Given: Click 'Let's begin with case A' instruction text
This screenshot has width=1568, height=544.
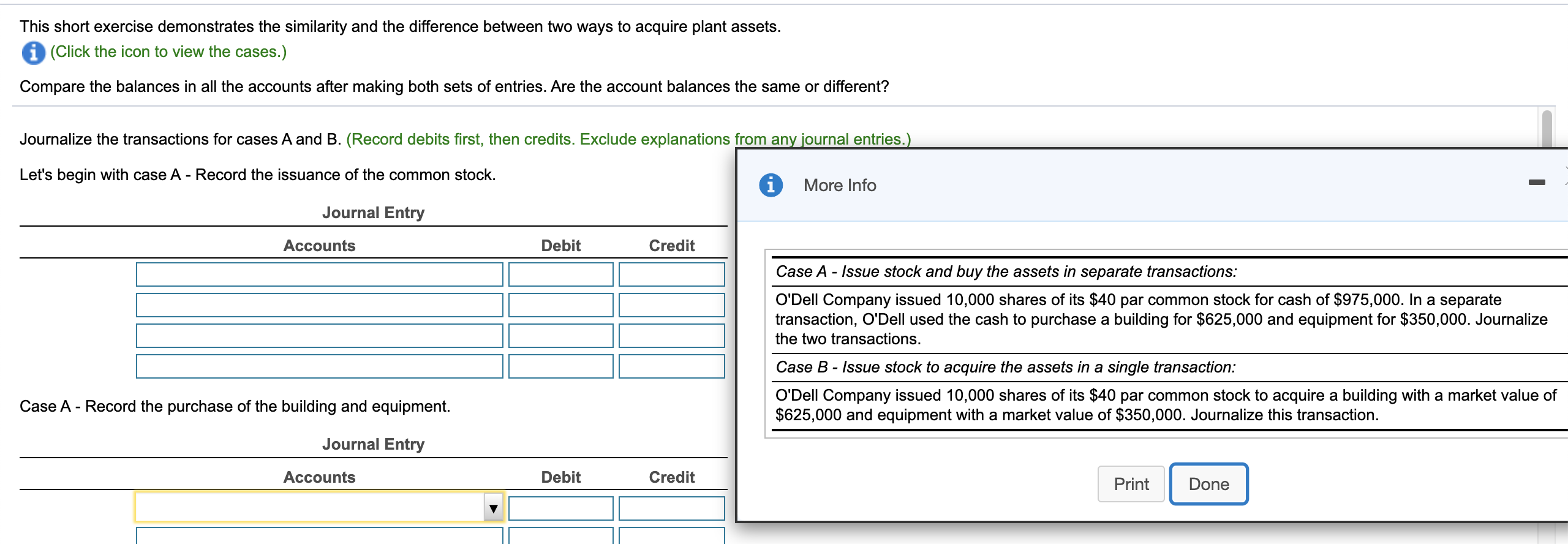Looking at the screenshot, I should coord(257,175).
